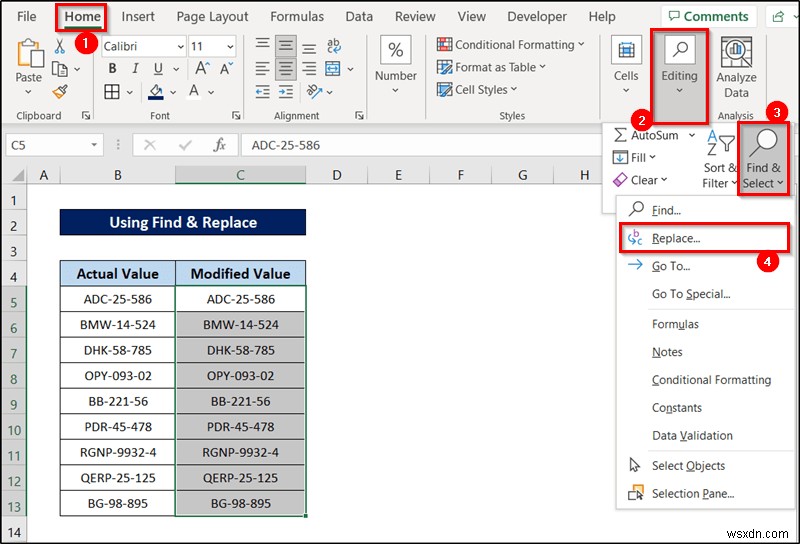The height and width of the screenshot is (544, 800).
Task: Pick the fill color bucket swatch
Action: [x=155, y=91]
